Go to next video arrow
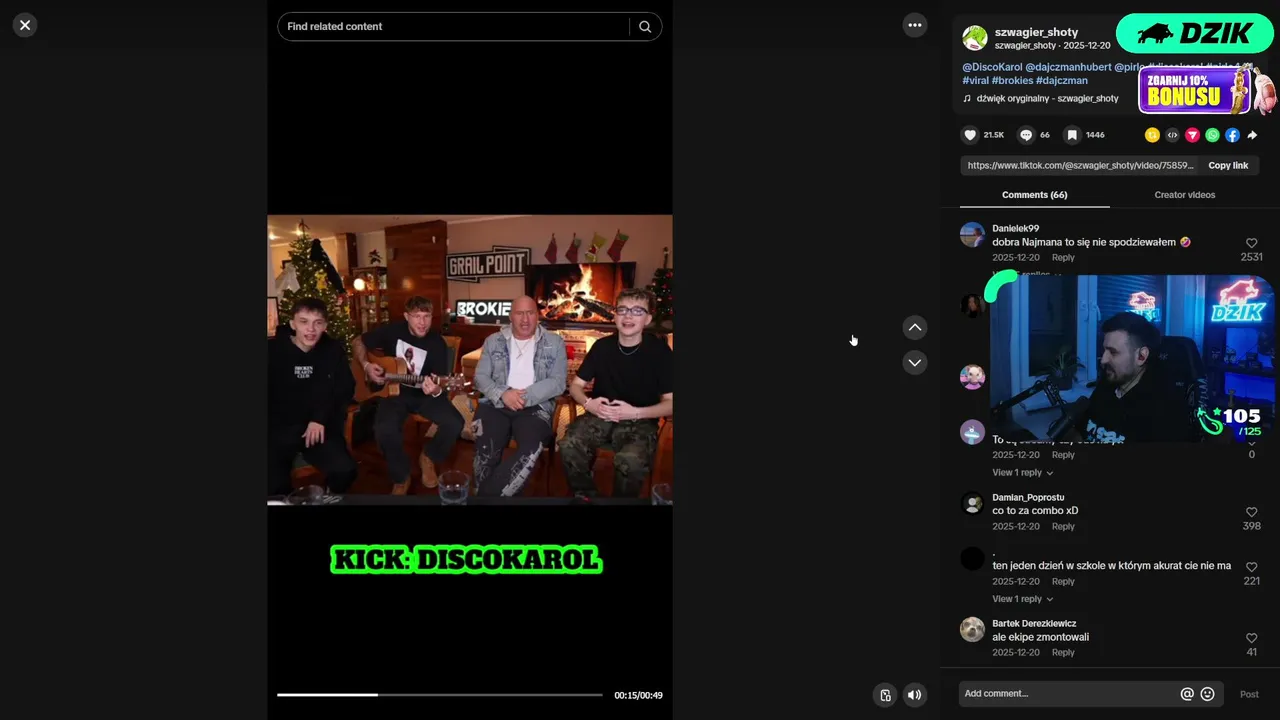The height and width of the screenshot is (720, 1280). pyautogui.click(x=915, y=362)
